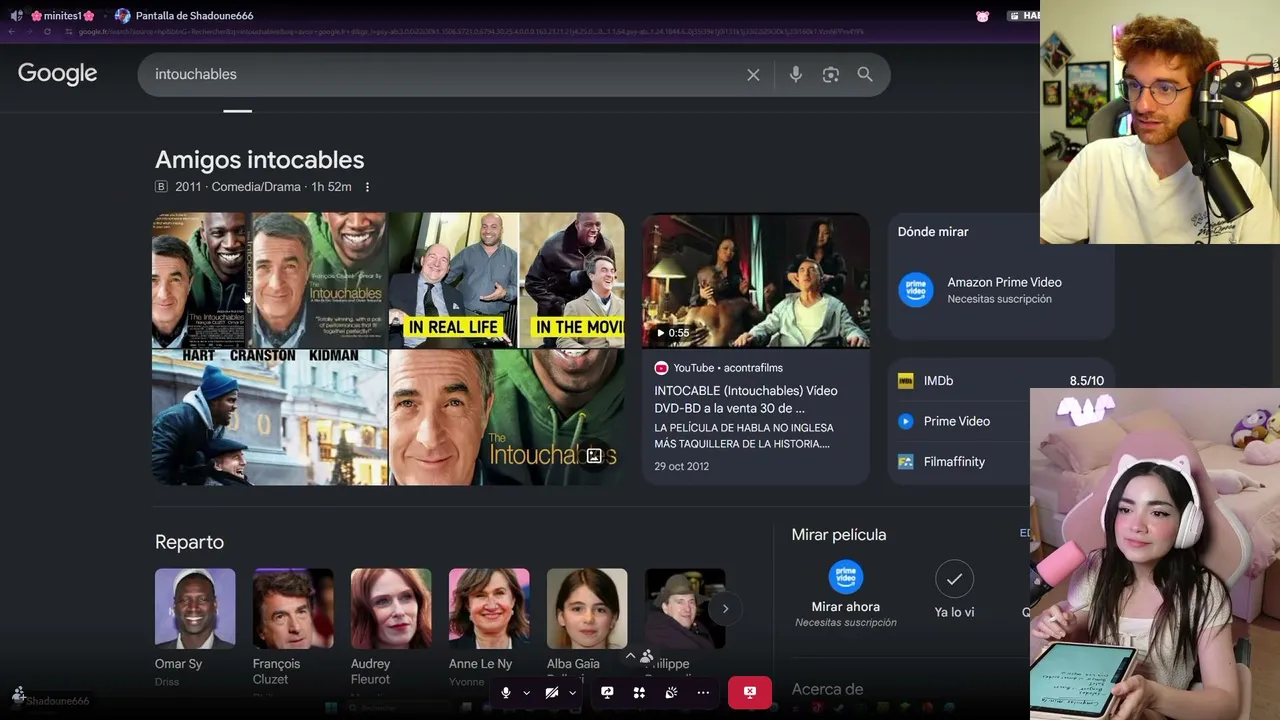Open more call options ellipsis
1280x720 pixels.
(x=703, y=692)
